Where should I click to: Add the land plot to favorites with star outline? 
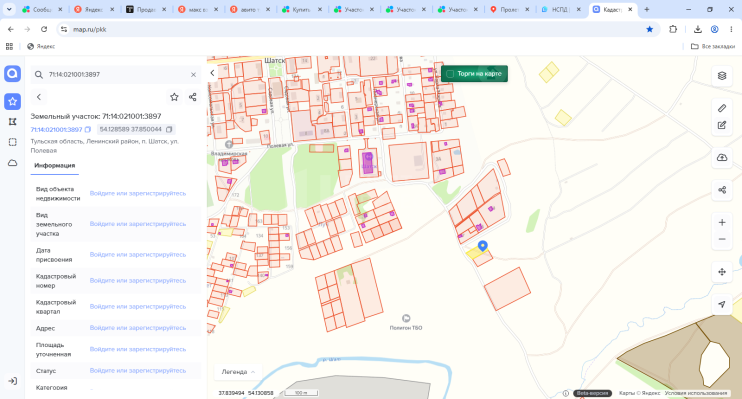[174, 97]
